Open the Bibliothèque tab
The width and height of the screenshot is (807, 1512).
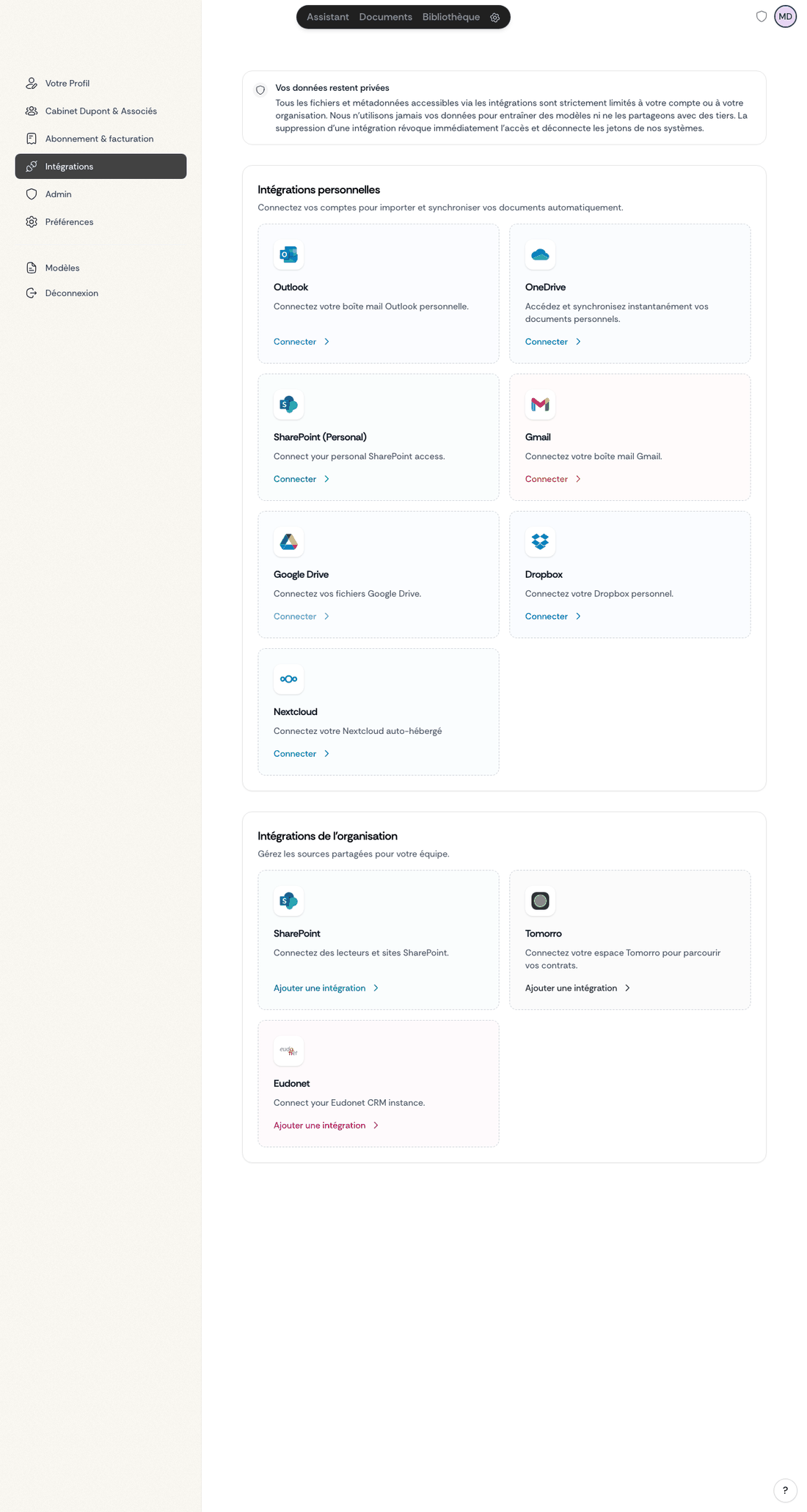pyautogui.click(x=450, y=17)
